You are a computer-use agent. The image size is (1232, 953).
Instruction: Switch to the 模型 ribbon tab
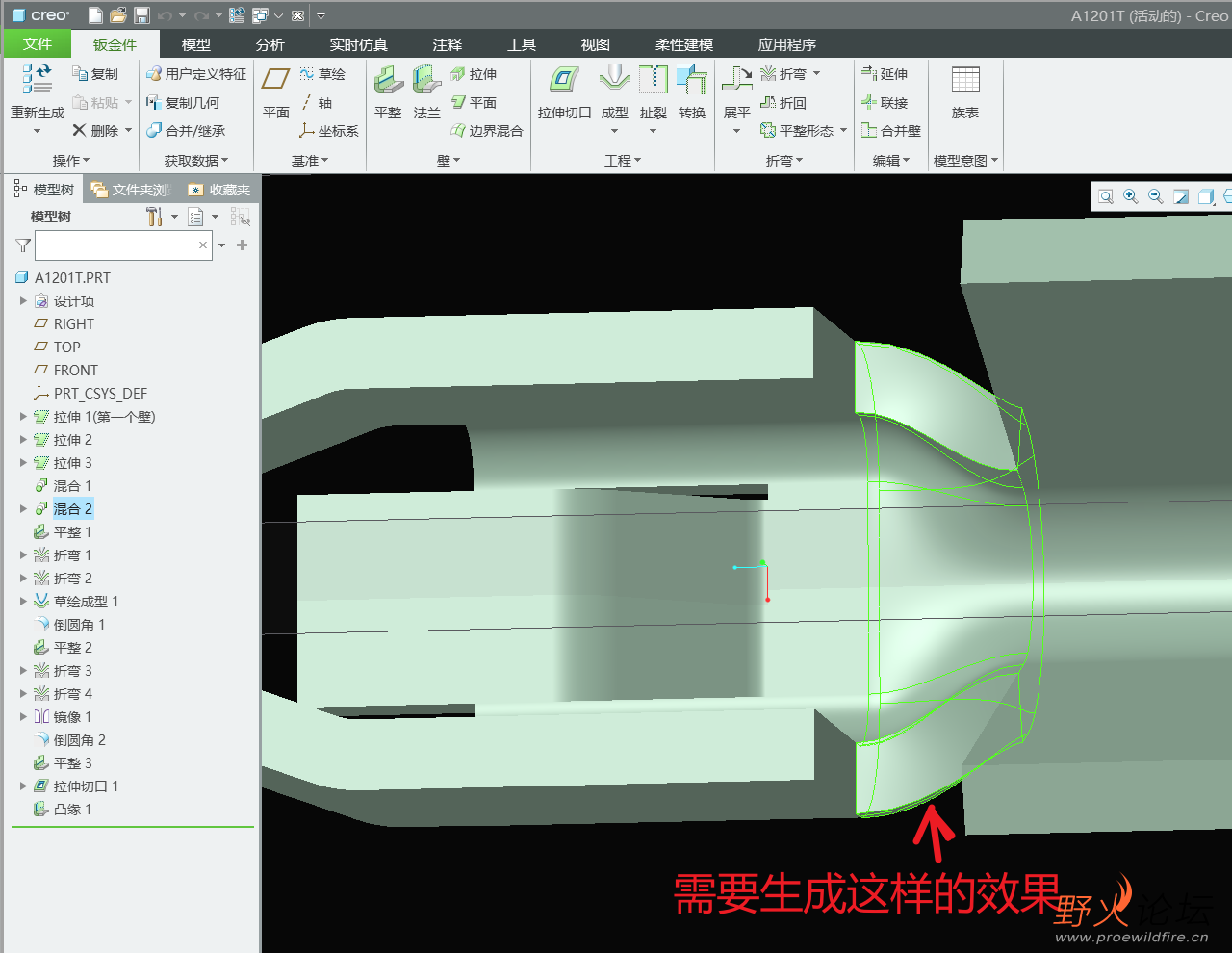pyautogui.click(x=195, y=44)
